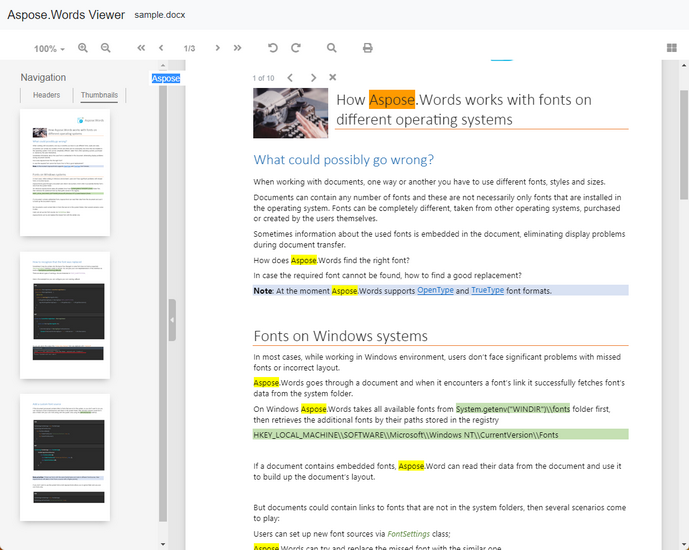The width and height of the screenshot is (689, 550).
Task: Rotate the document counterclockwise
Action: pyautogui.click(x=273, y=48)
